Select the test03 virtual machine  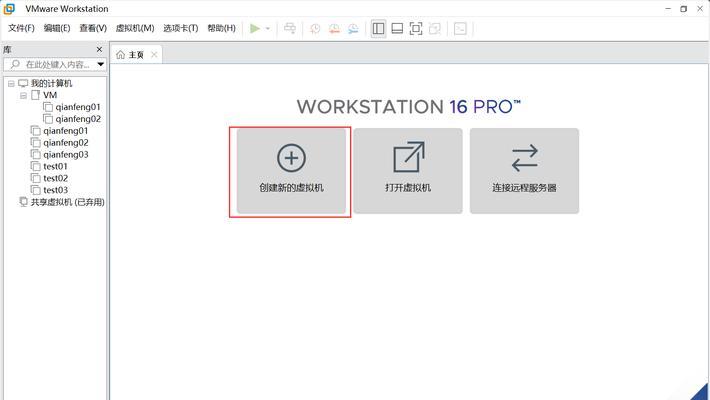pos(55,190)
